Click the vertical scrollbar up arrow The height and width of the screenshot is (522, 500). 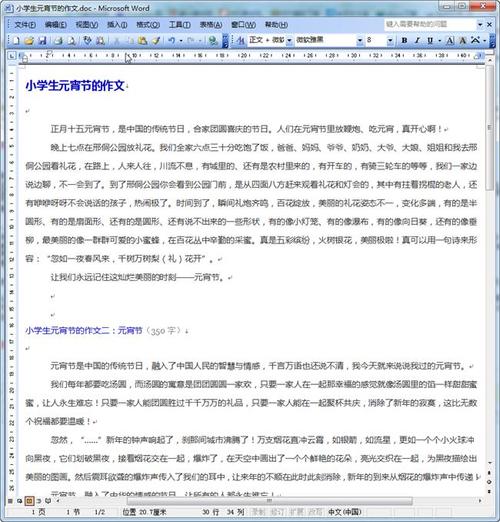coord(490,61)
